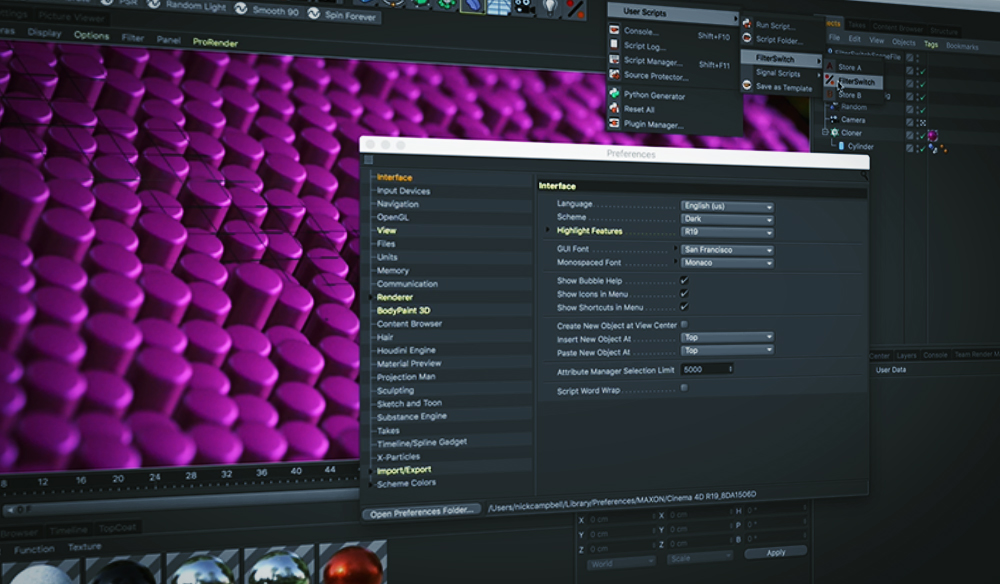
Task: Click the Reset All icon
Action: tap(614, 108)
